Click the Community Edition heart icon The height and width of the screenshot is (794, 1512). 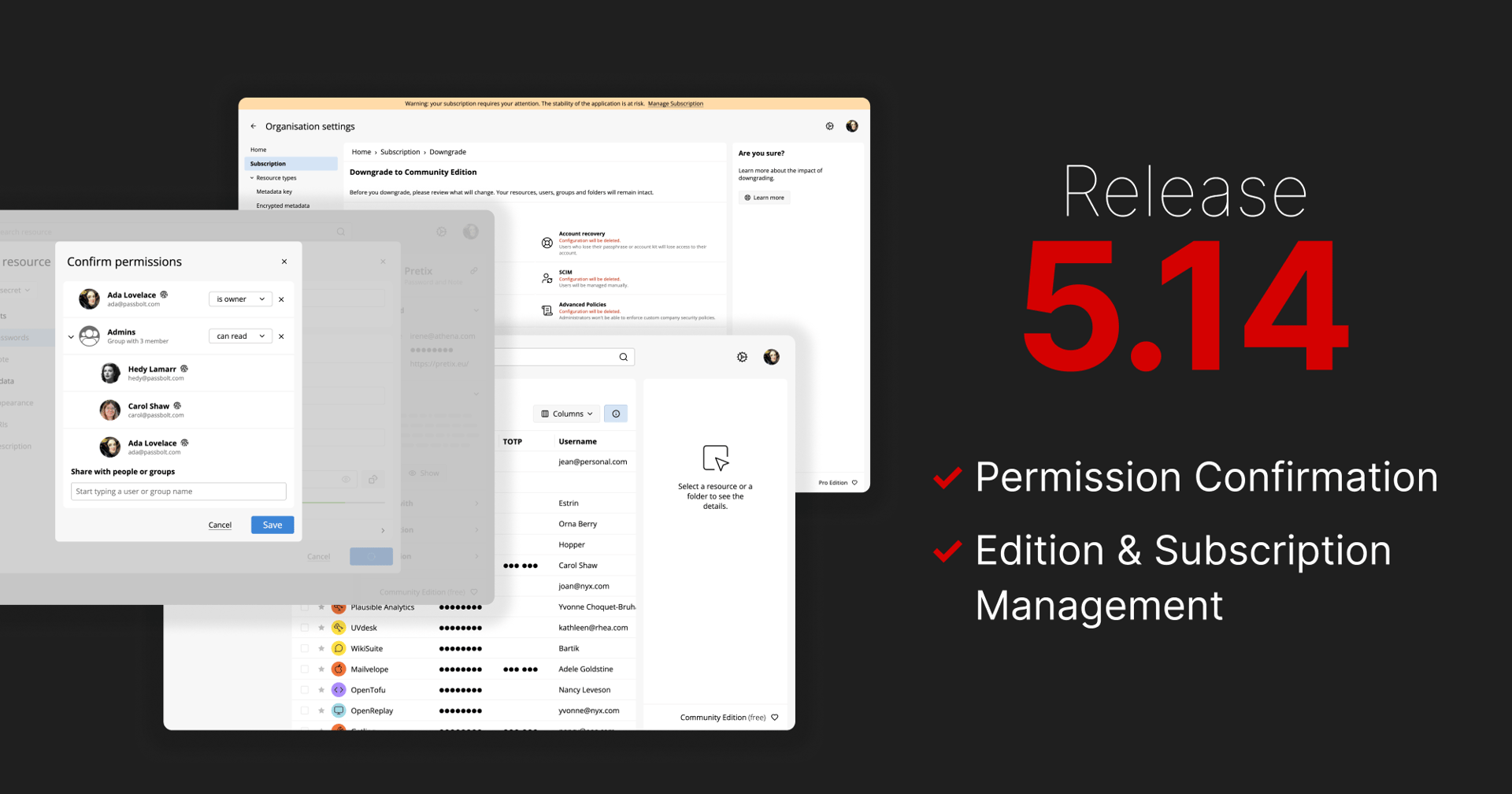[x=775, y=718]
